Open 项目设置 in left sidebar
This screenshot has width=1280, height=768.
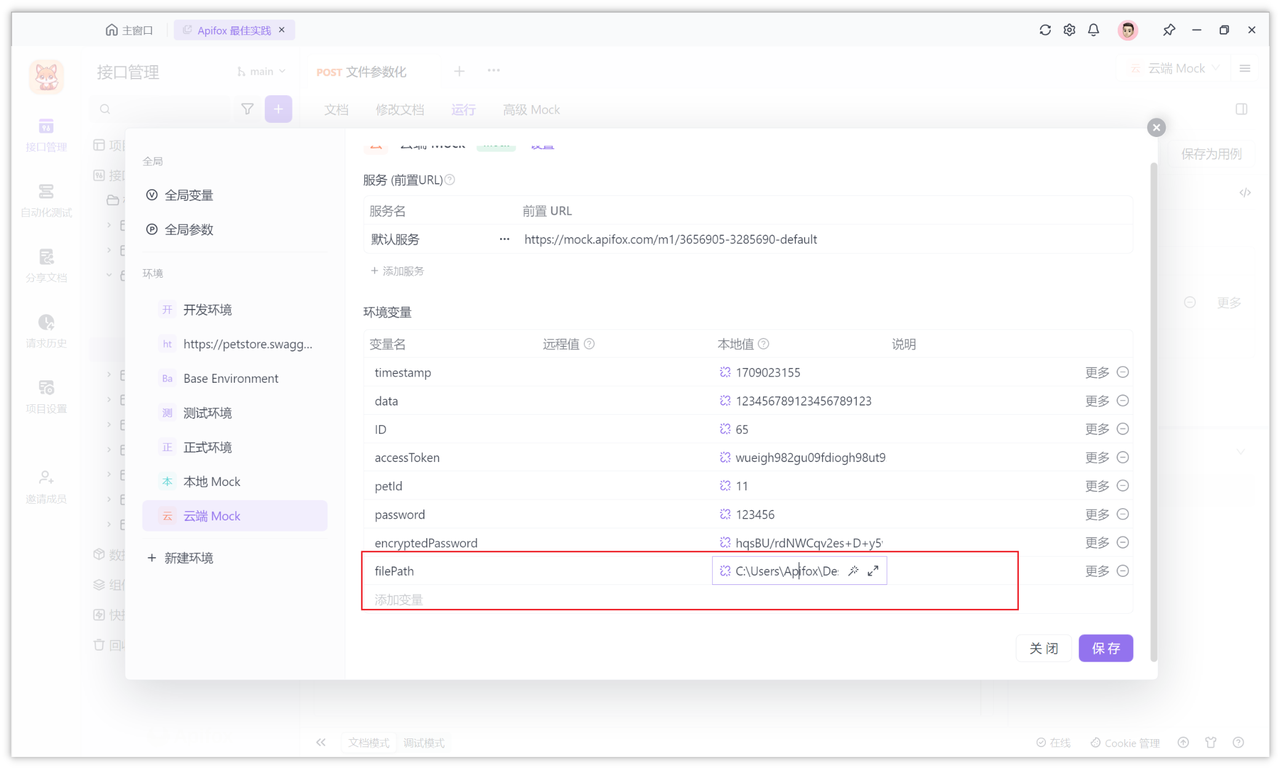coord(46,396)
